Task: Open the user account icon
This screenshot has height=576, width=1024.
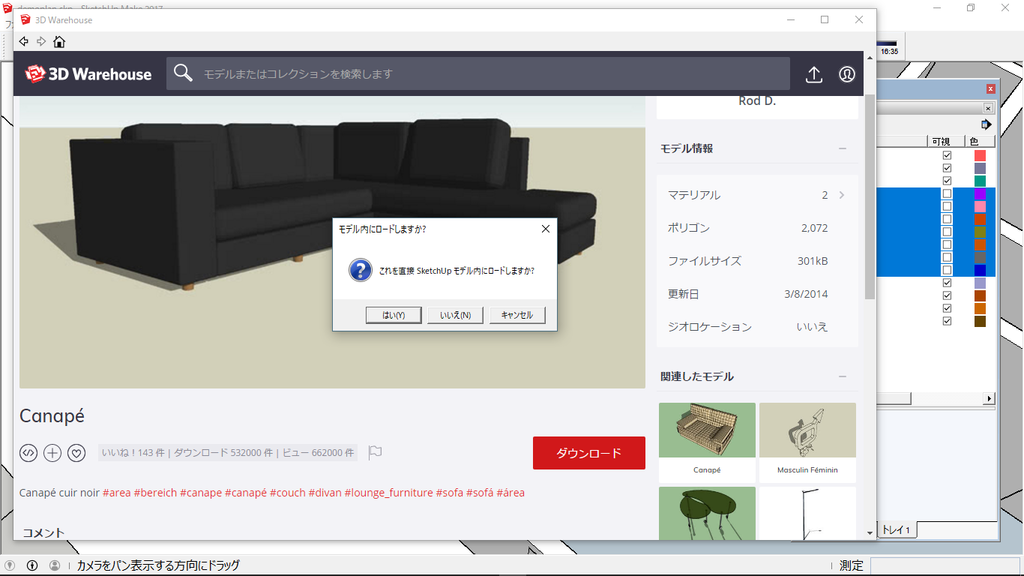Action: [847, 74]
